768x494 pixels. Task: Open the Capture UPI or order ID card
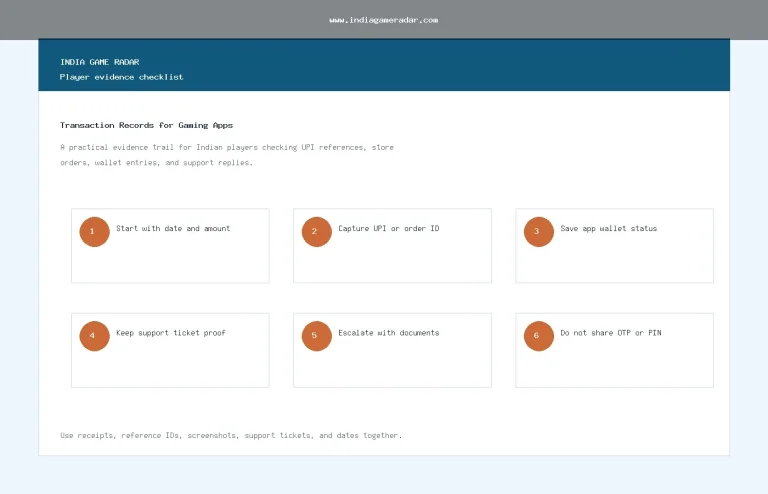coord(392,246)
